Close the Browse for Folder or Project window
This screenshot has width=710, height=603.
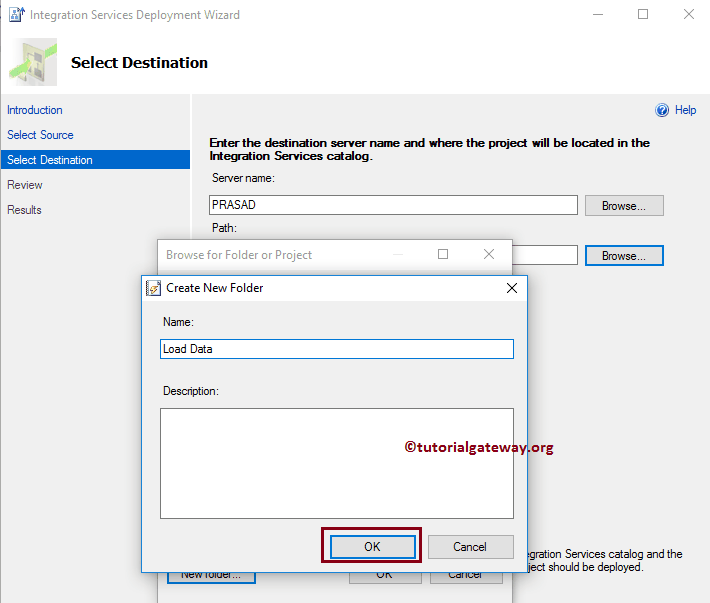pyautogui.click(x=489, y=254)
